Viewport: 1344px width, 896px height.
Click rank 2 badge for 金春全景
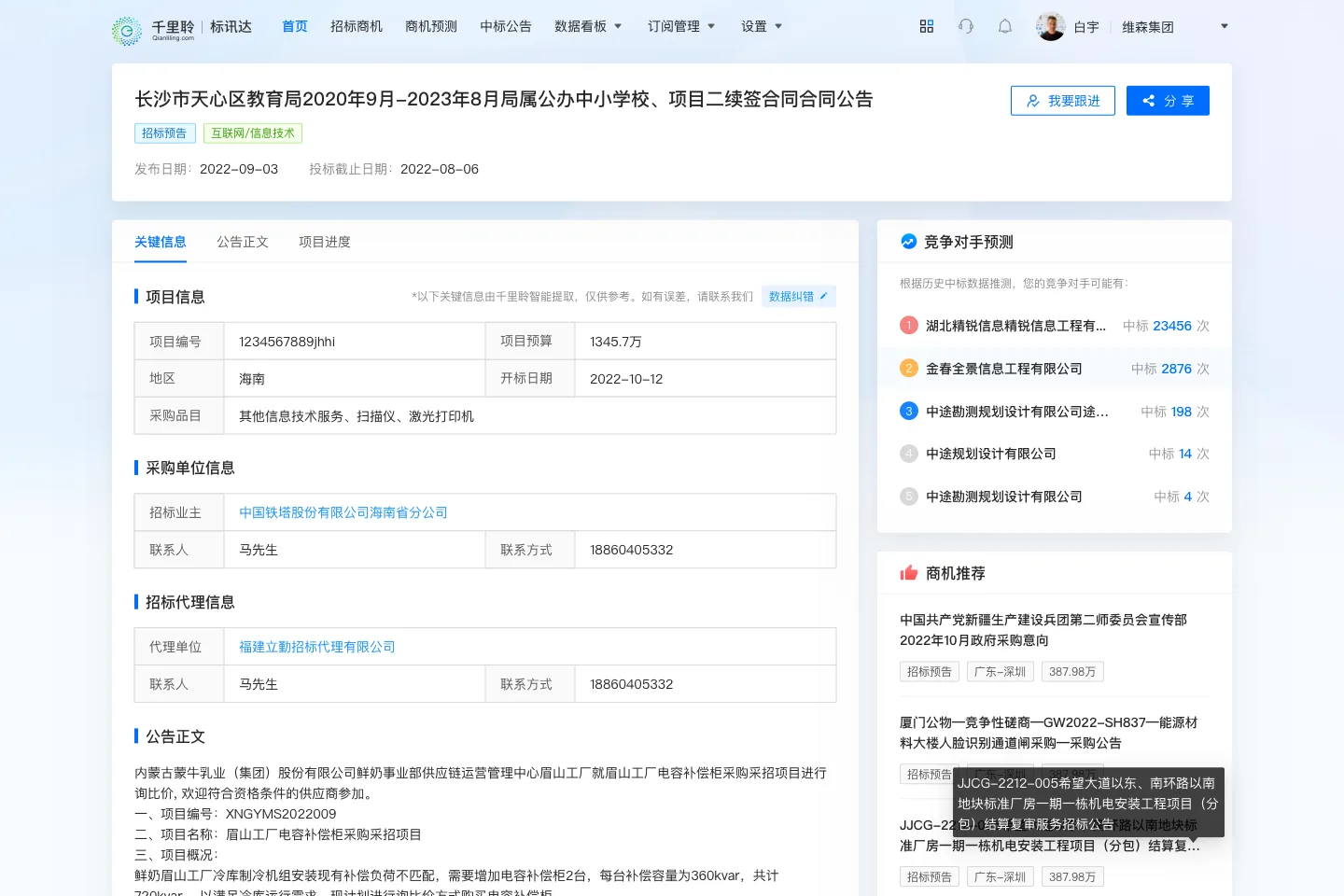coord(909,368)
